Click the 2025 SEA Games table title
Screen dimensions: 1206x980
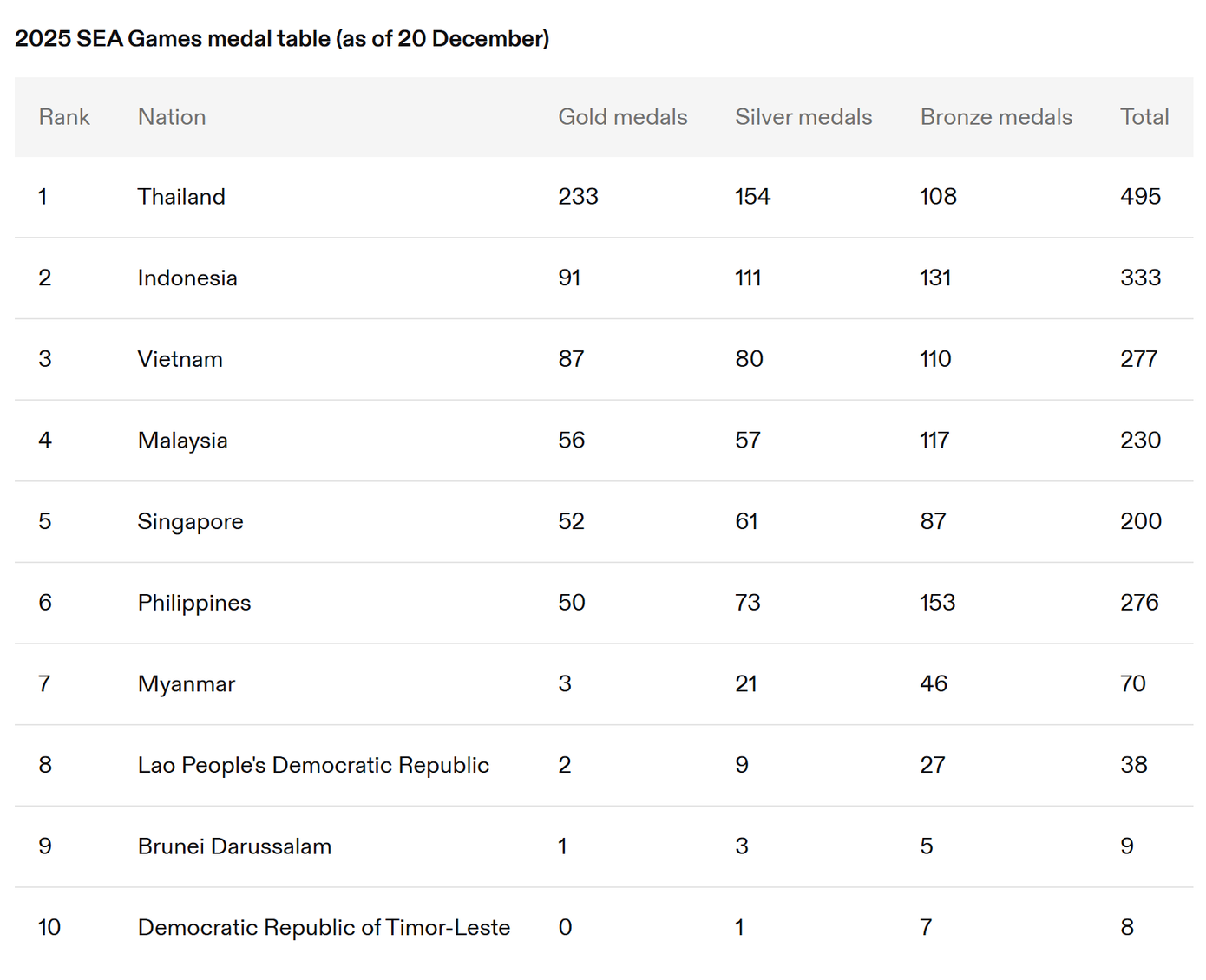pos(282,39)
